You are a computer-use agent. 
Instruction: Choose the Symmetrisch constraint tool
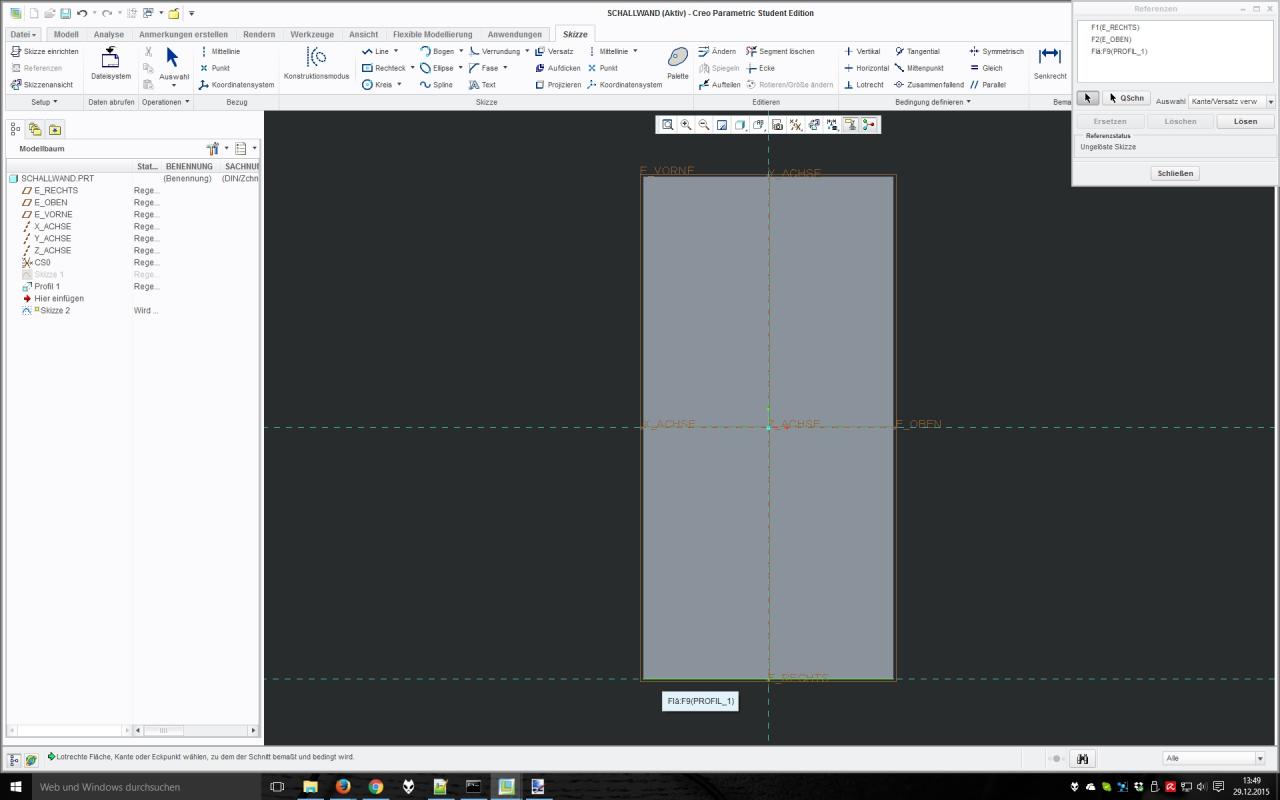(996, 51)
